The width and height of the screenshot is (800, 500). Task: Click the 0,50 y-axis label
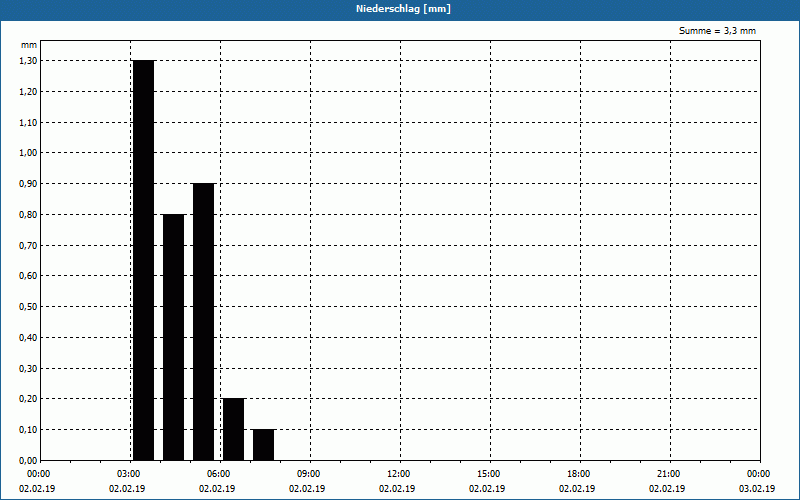(x=28, y=307)
